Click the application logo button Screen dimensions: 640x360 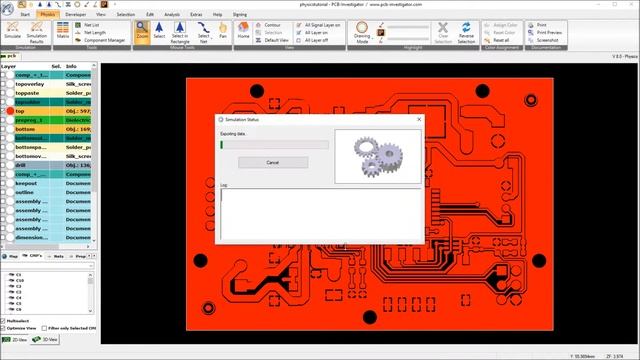click(7, 8)
